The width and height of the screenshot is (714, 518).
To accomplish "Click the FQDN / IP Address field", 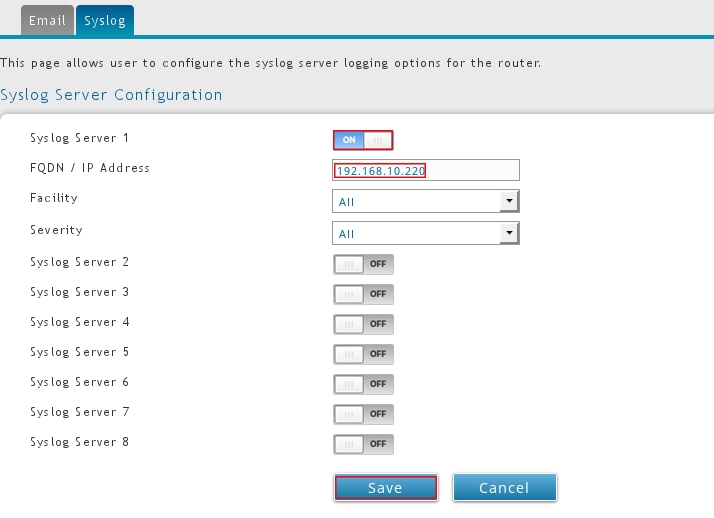I will 425,170.
